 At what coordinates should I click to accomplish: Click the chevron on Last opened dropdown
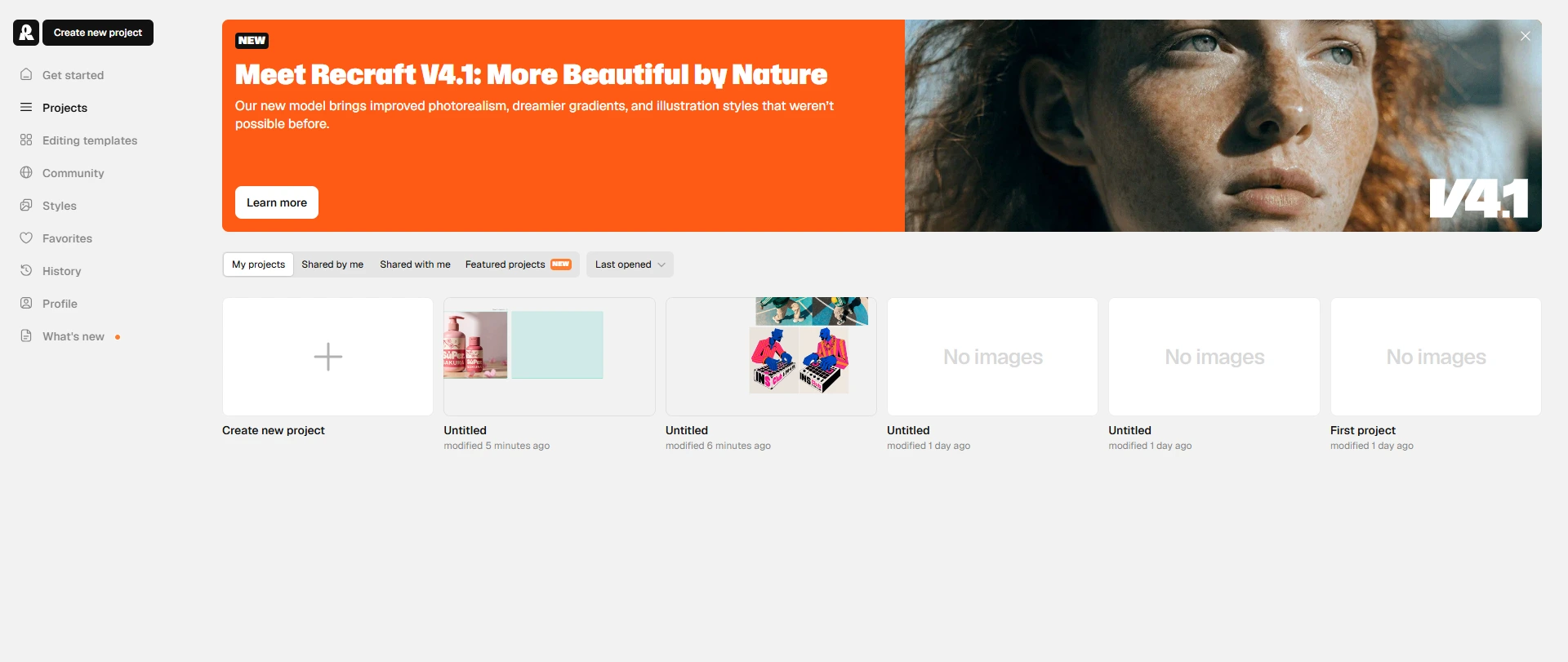click(x=661, y=264)
